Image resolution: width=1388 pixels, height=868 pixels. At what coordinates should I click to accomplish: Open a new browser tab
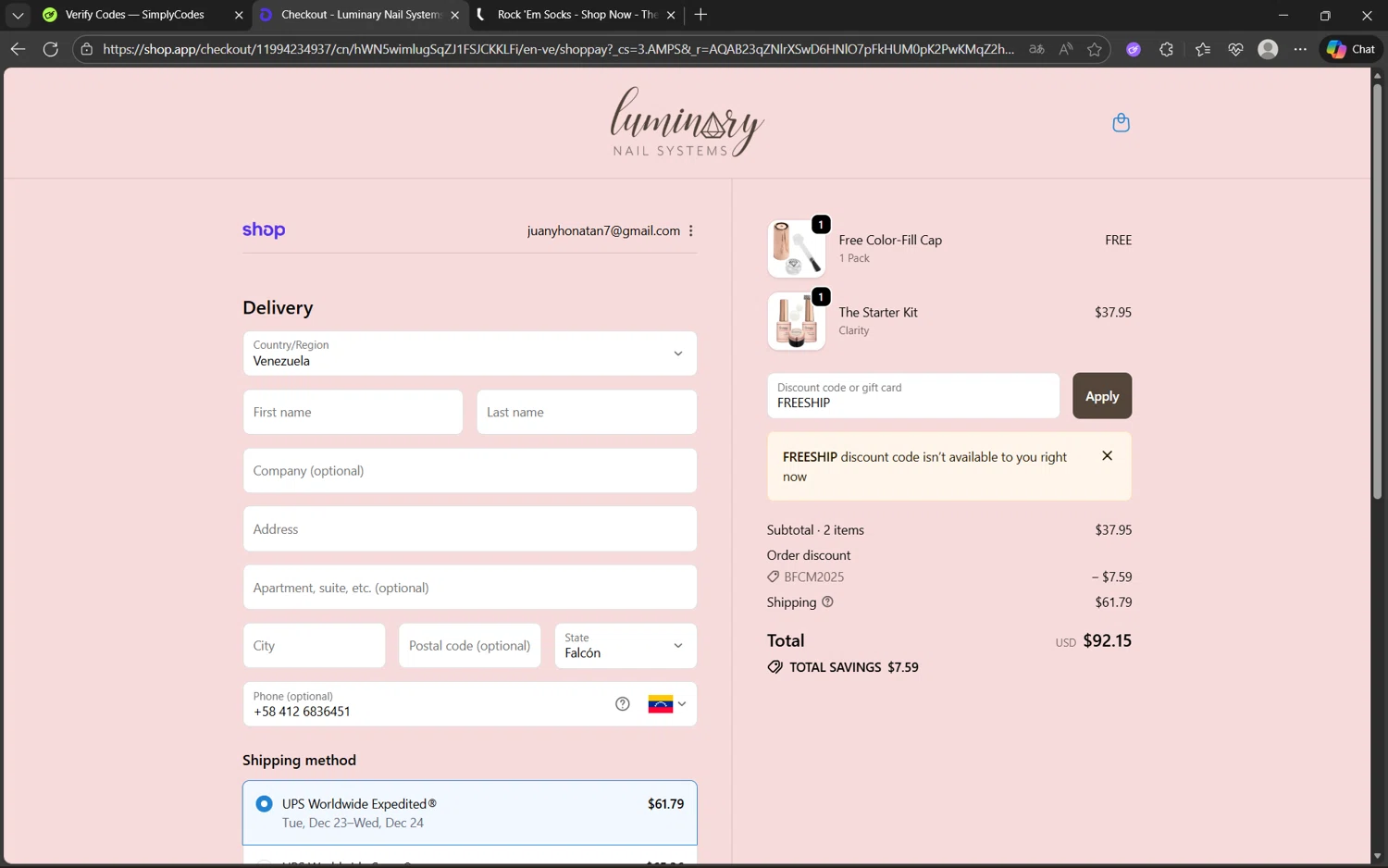(700, 15)
